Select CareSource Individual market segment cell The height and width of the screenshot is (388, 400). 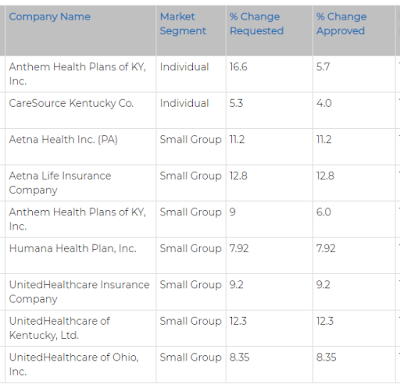tap(191, 110)
